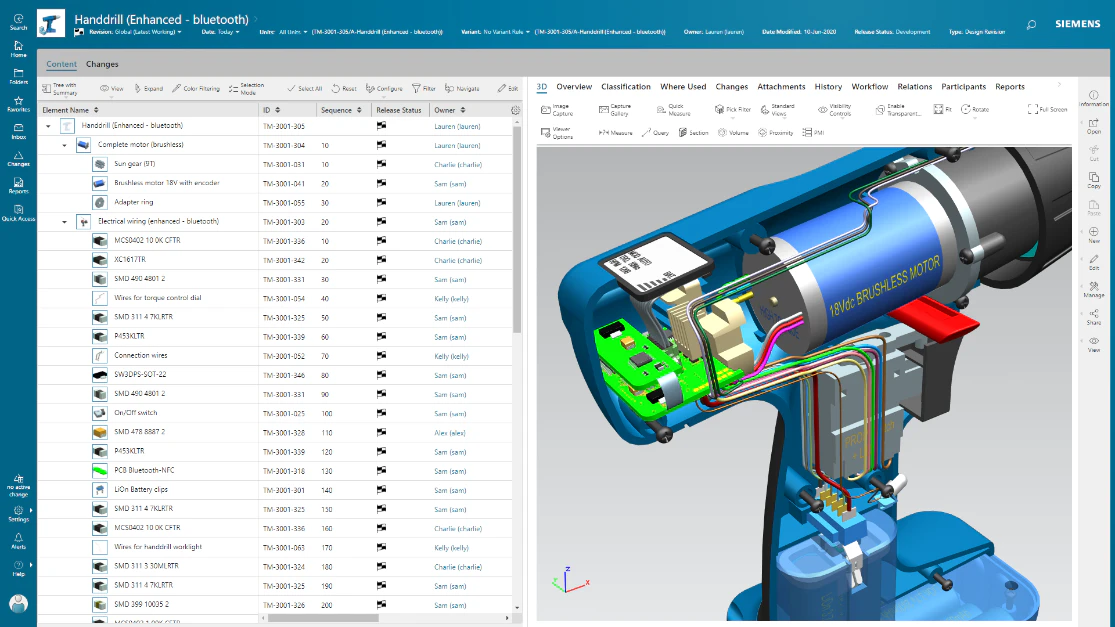Click the Fit view icon

coord(943,109)
